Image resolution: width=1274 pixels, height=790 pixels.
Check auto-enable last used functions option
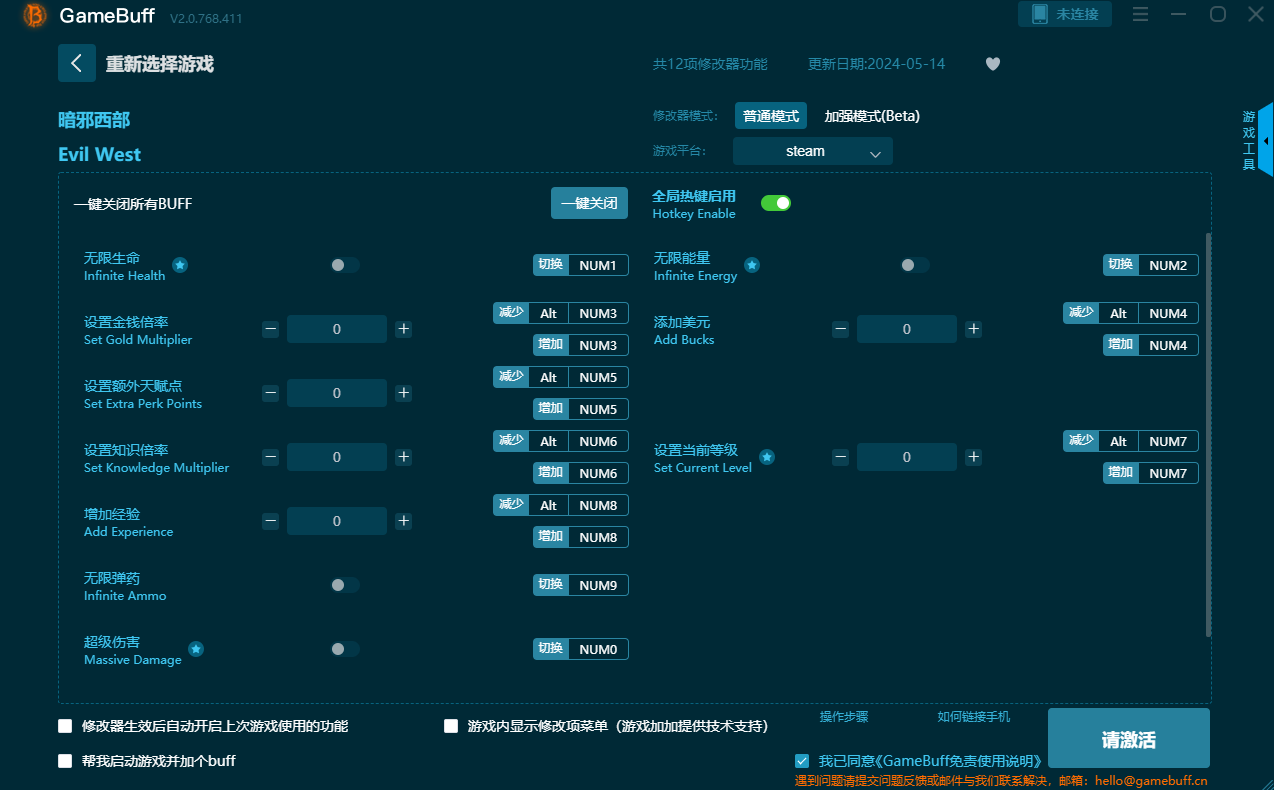tap(66, 726)
